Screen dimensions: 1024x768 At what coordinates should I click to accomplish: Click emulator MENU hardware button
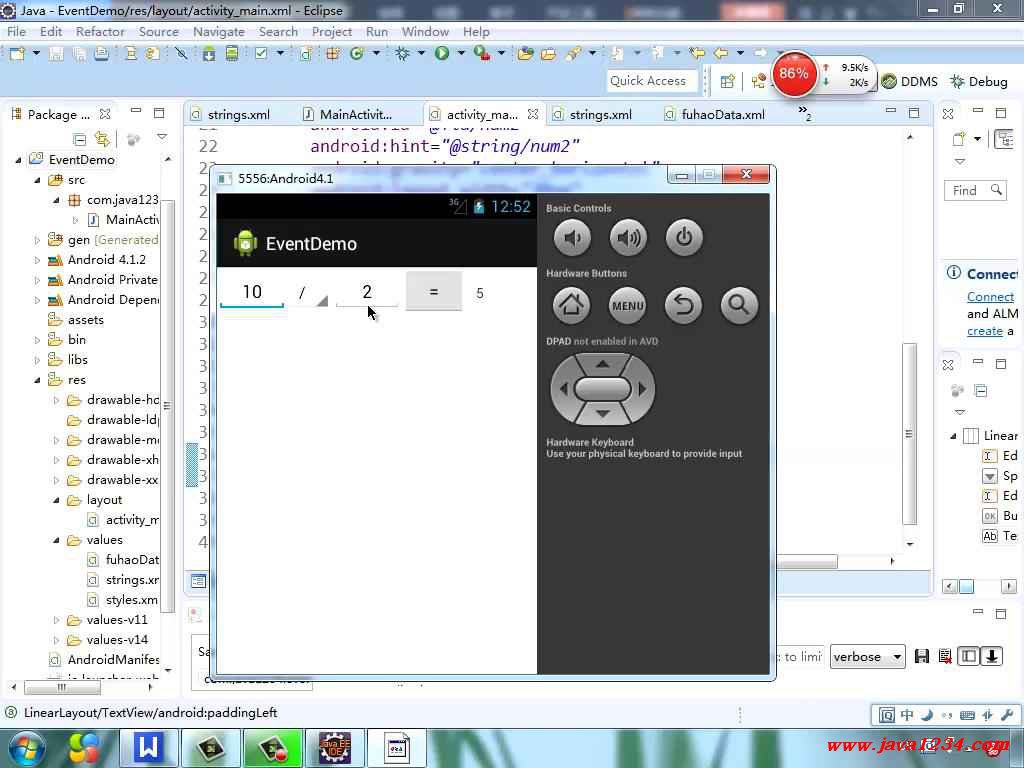[x=628, y=305]
